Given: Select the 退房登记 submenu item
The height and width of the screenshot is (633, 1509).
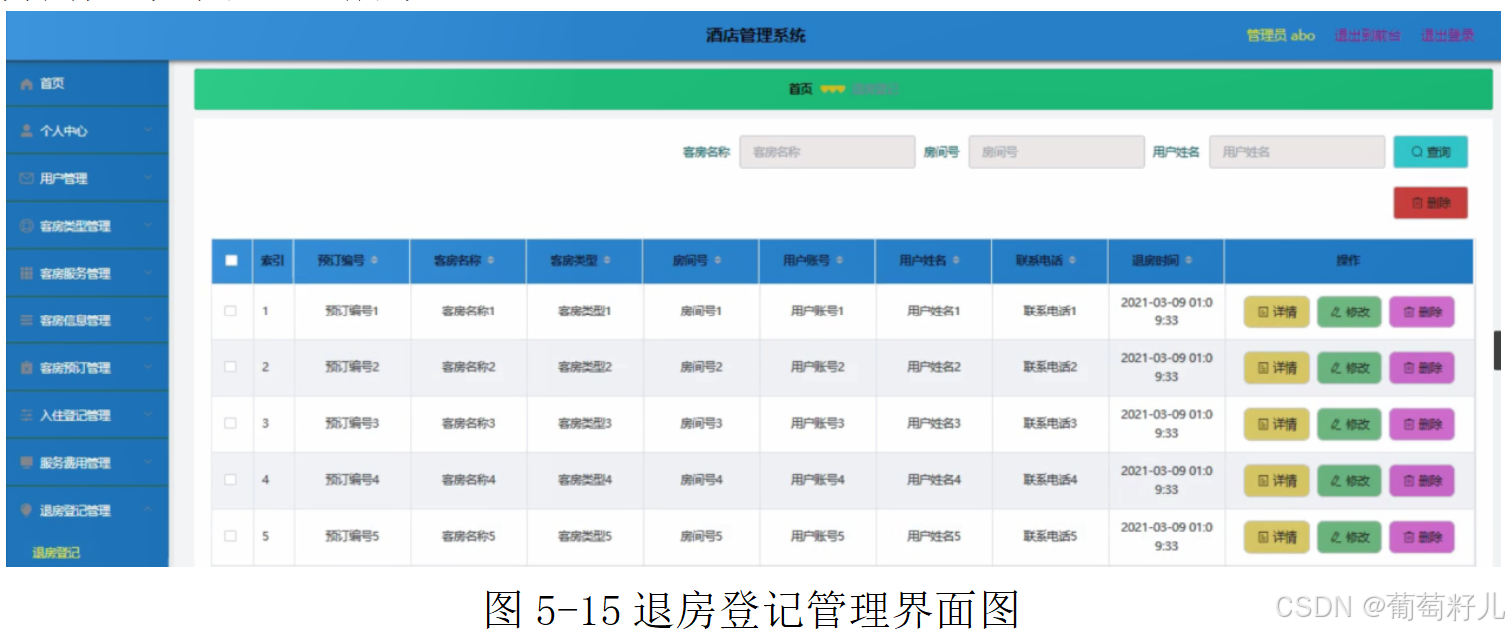Looking at the screenshot, I should coord(56,552).
